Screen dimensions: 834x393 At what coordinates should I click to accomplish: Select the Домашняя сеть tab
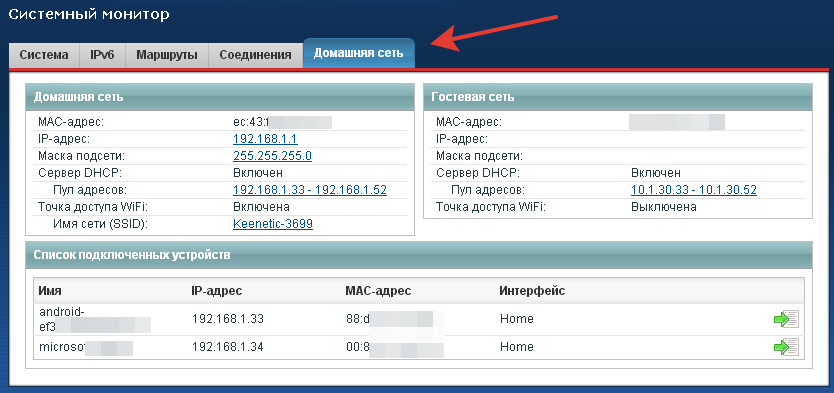coord(358,53)
